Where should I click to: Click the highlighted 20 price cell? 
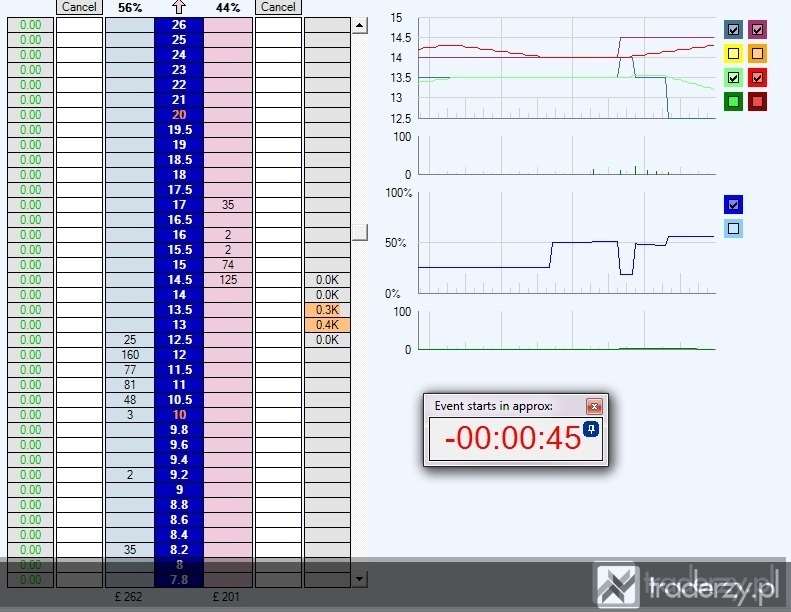click(x=179, y=115)
